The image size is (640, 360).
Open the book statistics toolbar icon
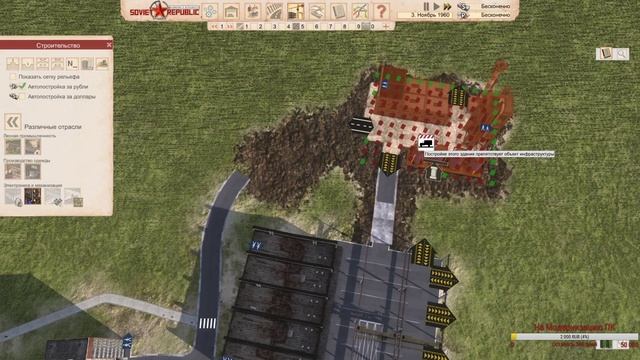(x=338, y=11)
